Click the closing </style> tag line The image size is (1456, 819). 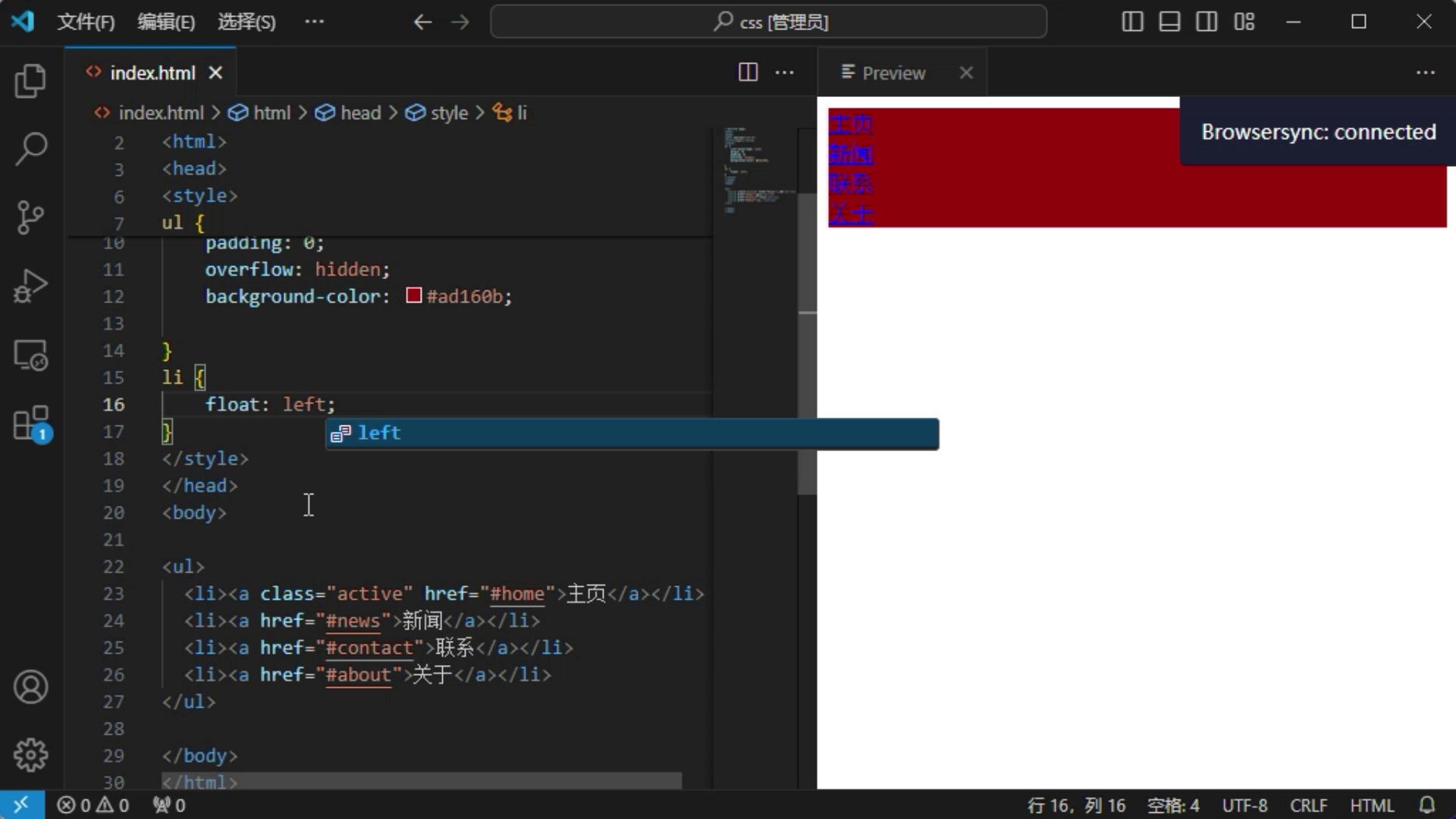(205, 459)
